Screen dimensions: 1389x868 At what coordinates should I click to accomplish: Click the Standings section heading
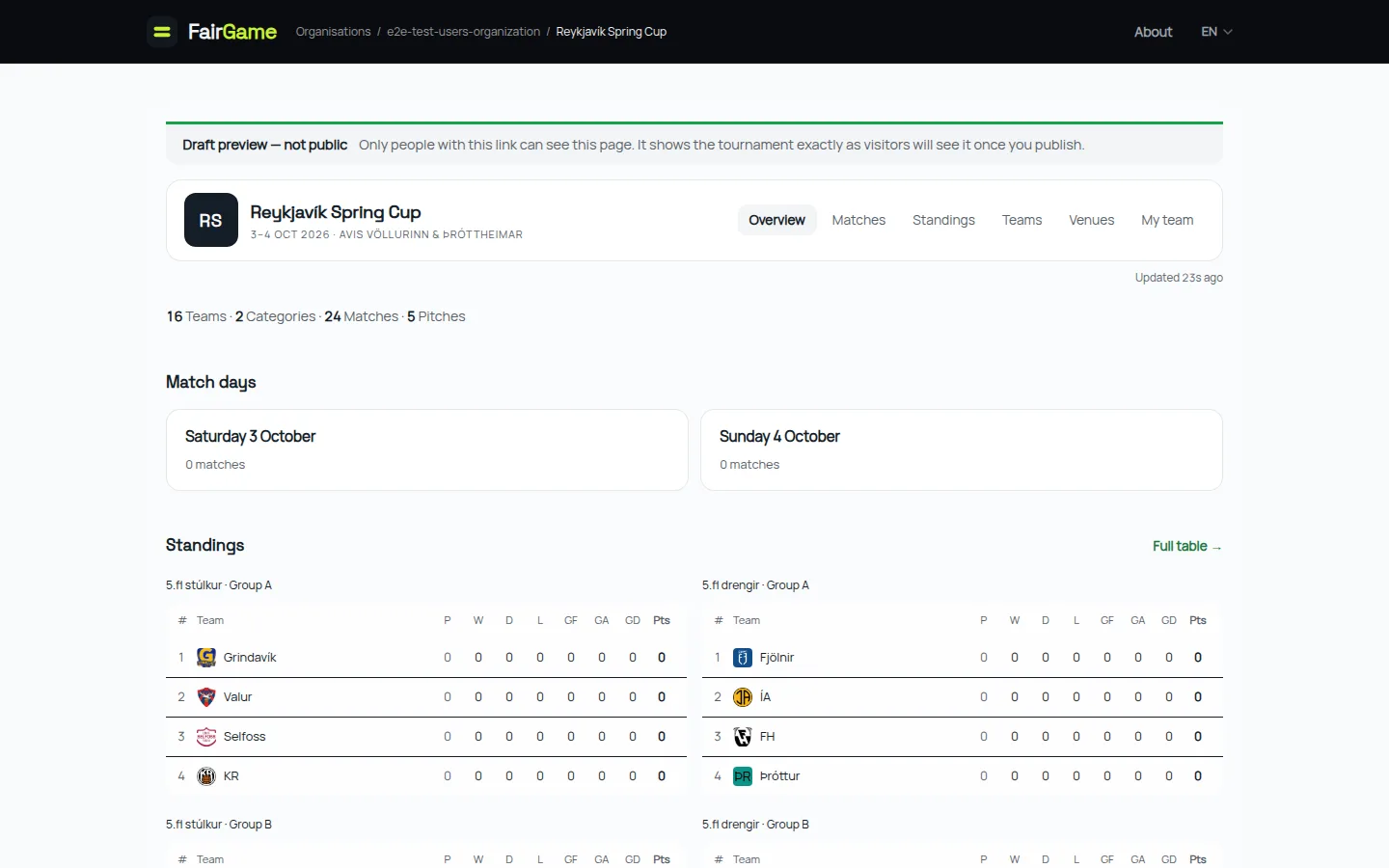(204, 545)
